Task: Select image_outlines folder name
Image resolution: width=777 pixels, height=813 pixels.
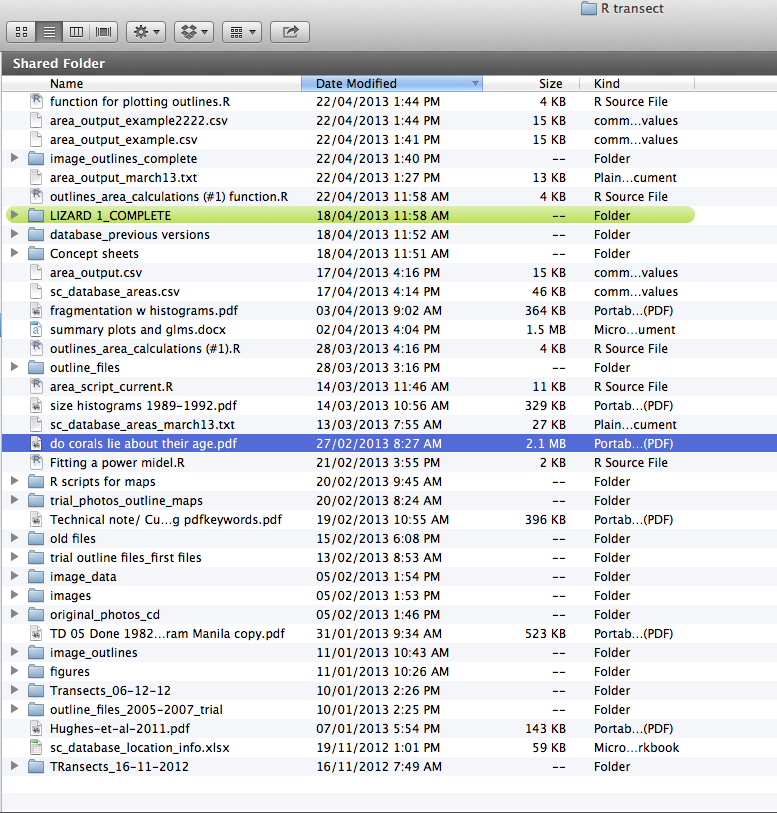Action: (94, 652)
